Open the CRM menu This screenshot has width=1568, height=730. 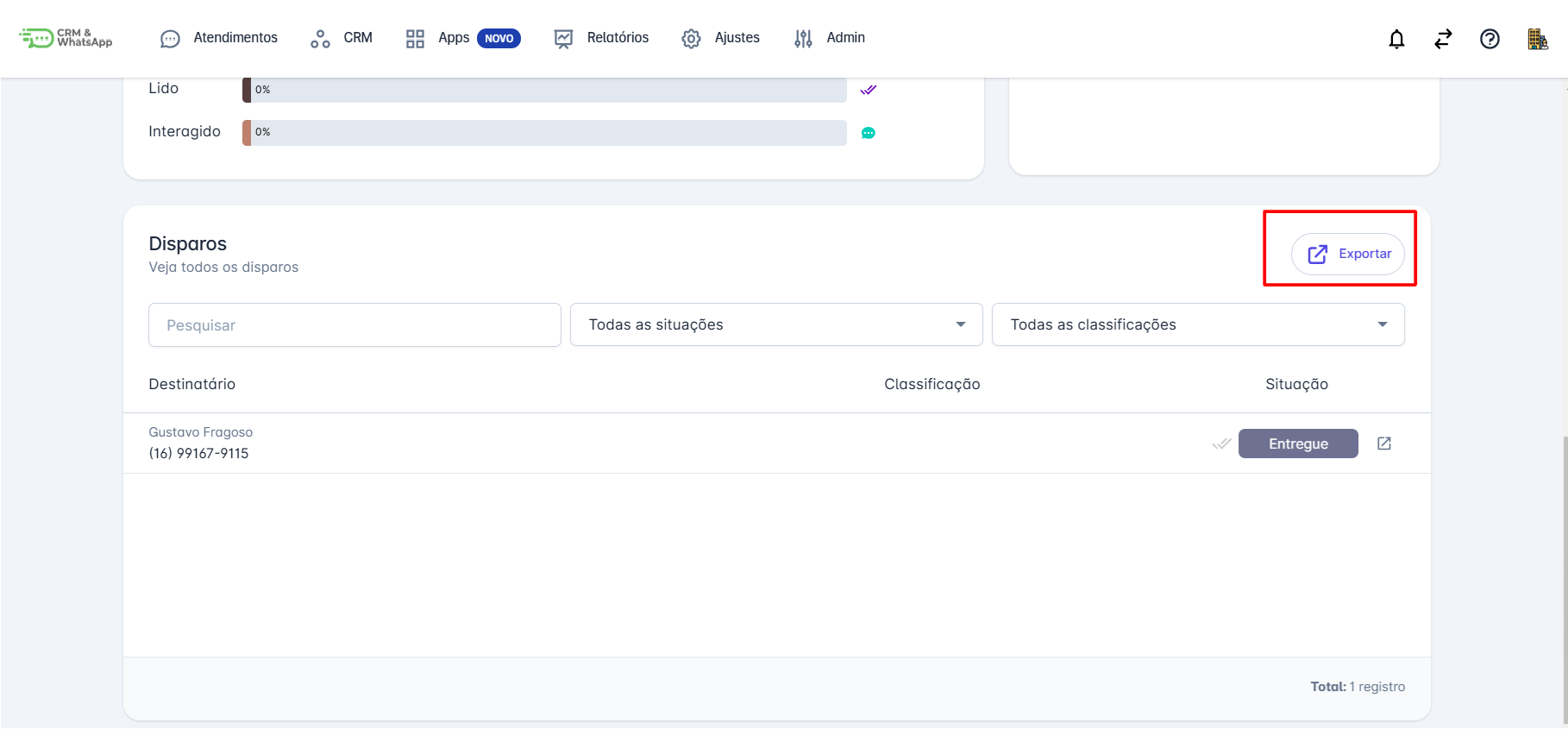[x=342, y=38]
